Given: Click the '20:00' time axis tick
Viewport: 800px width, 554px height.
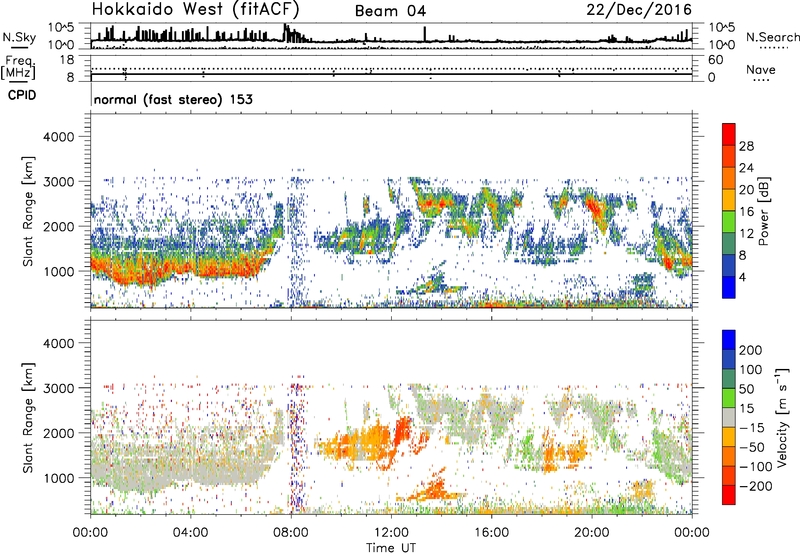Looking at the screenshot, I should (x=591, y=533).
